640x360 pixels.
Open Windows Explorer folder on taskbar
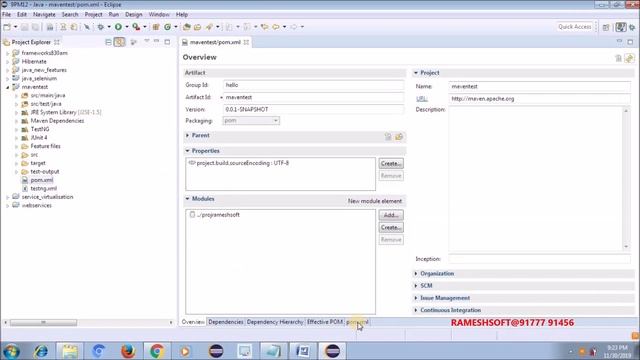pyautogui.click(x=69, y=351)
